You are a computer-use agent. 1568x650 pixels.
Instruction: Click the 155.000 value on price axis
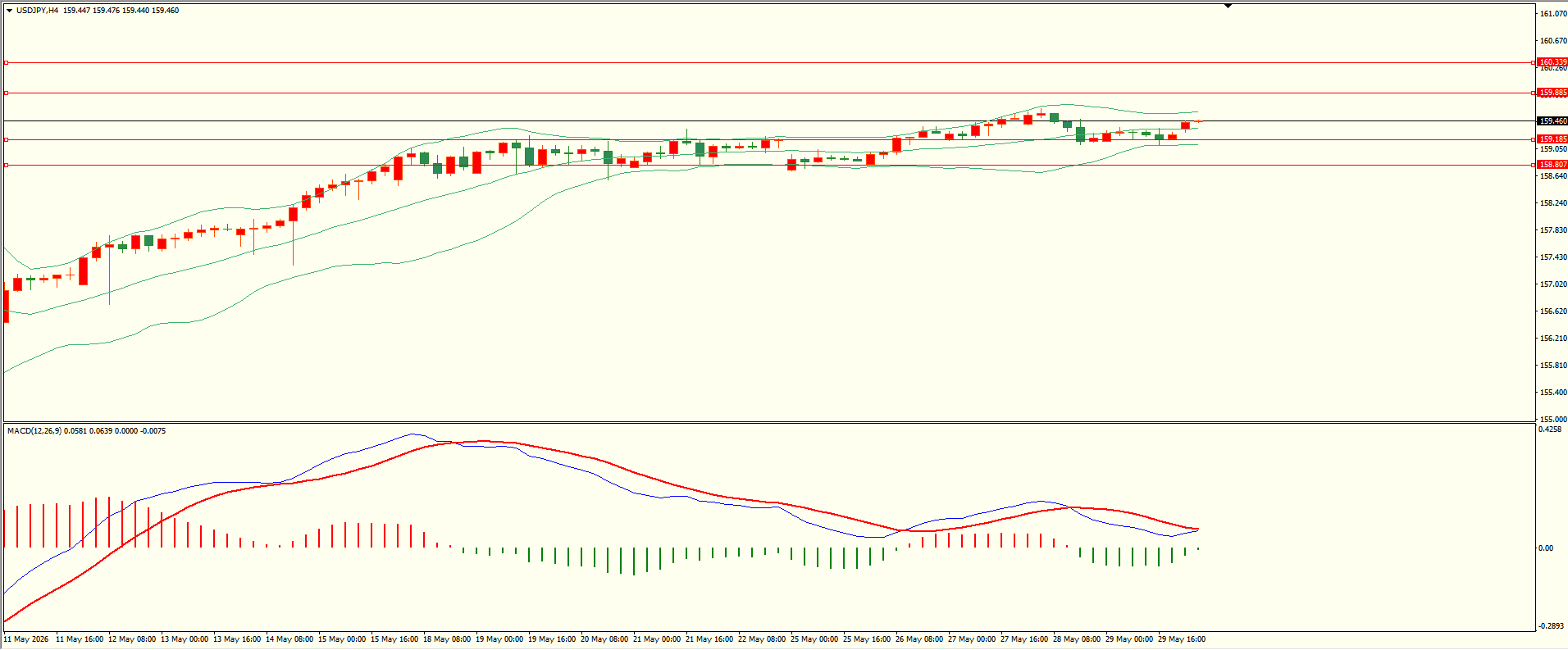(x=1553, y=420)
